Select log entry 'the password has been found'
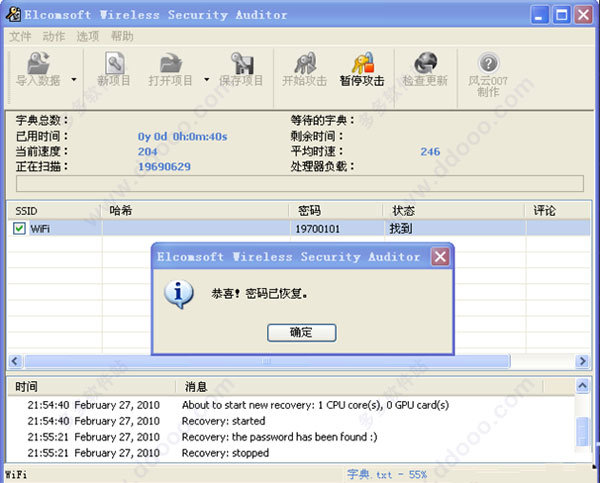 click(x=280, y=437)
